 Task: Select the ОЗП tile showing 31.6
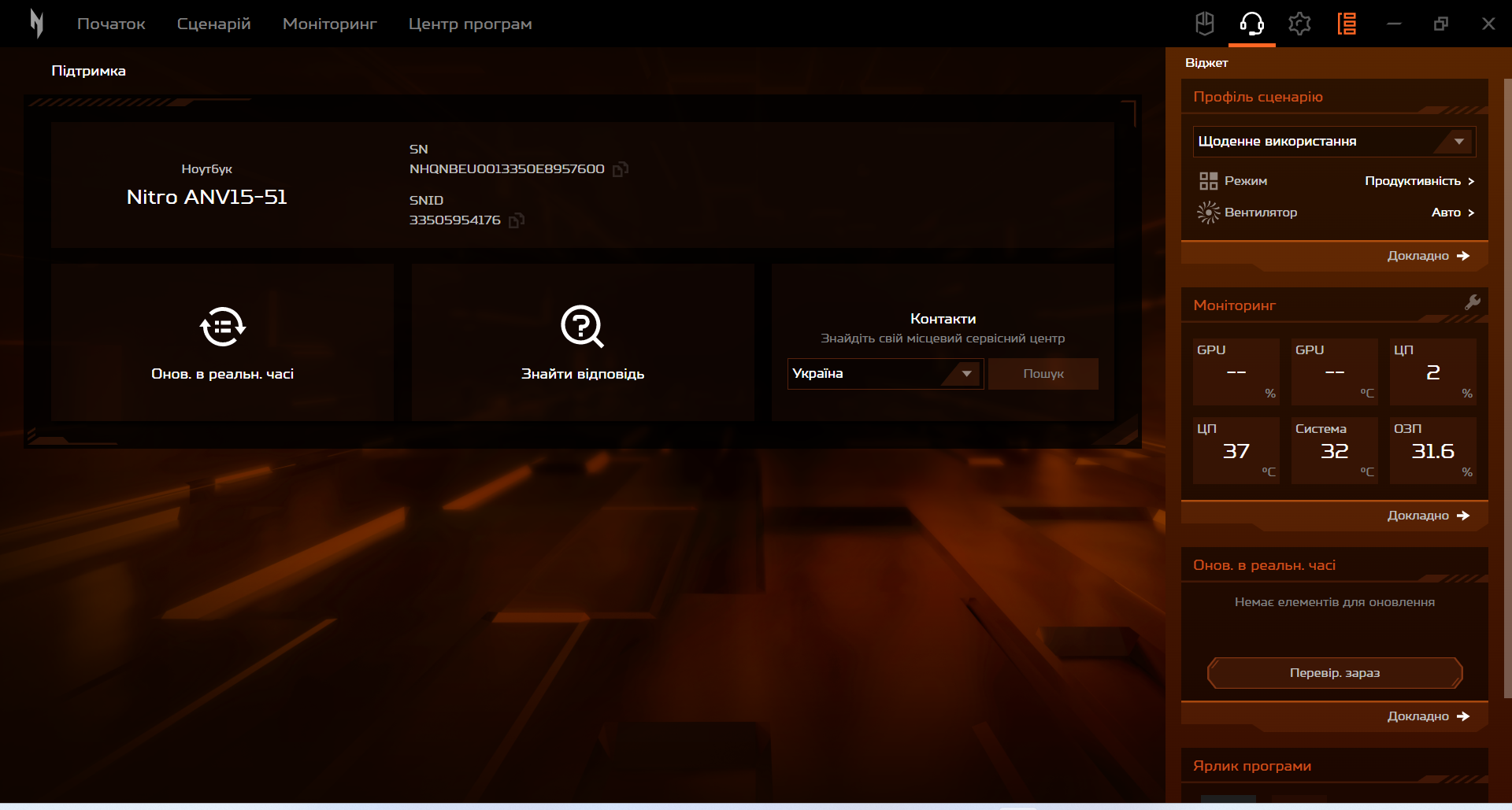click(x=1433, y=450)
